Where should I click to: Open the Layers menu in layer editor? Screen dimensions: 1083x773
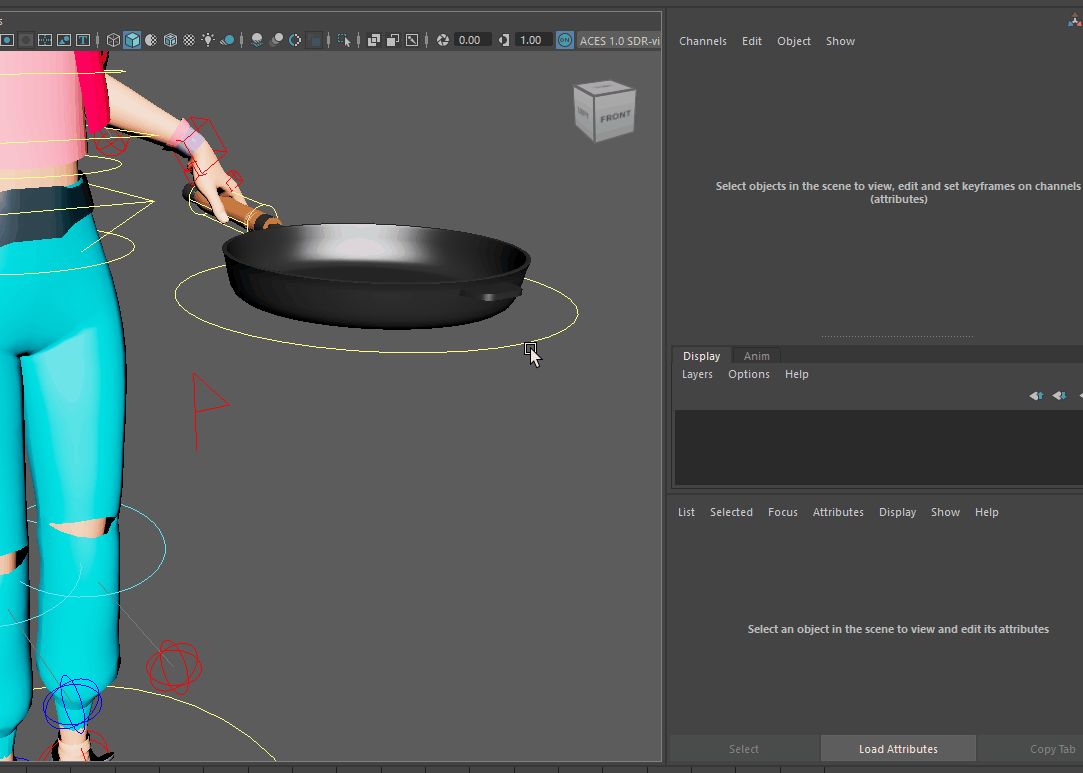click(x=697, y=374)
